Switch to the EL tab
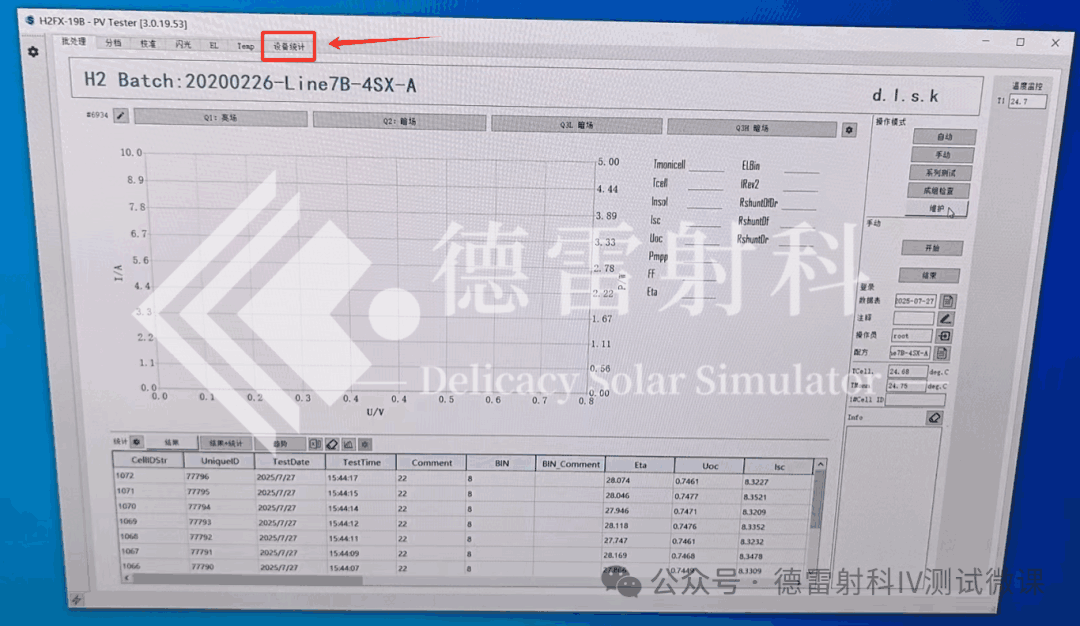1080x626 pixels. tap(212, 45)
